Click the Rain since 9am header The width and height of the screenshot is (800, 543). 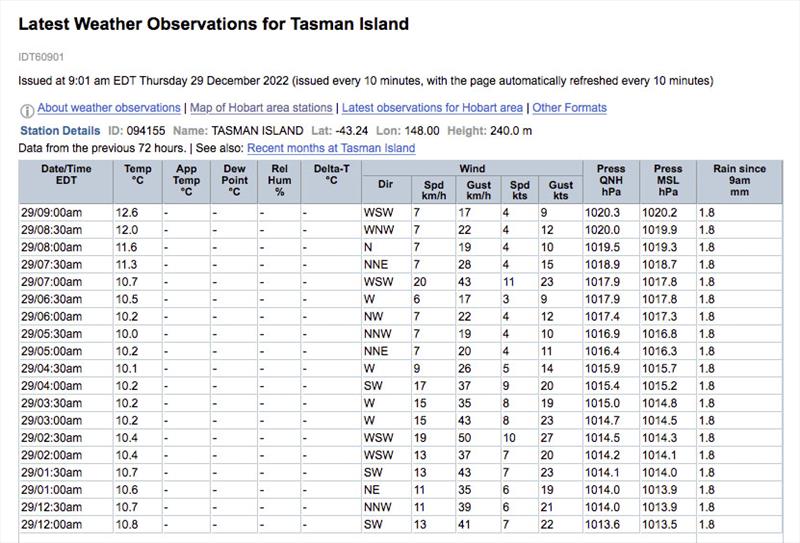coord(739,182)
